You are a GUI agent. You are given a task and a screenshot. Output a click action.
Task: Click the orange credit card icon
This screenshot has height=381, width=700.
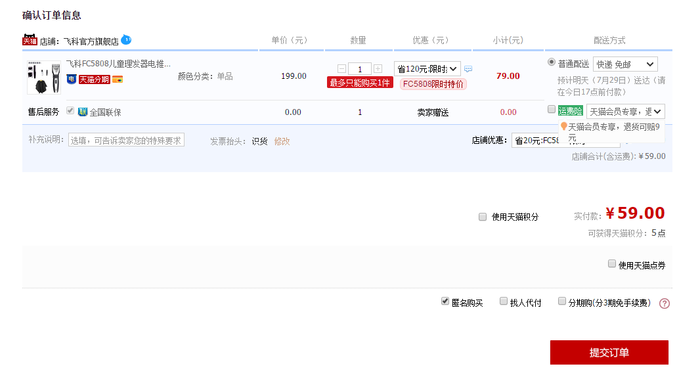[117, 80]
